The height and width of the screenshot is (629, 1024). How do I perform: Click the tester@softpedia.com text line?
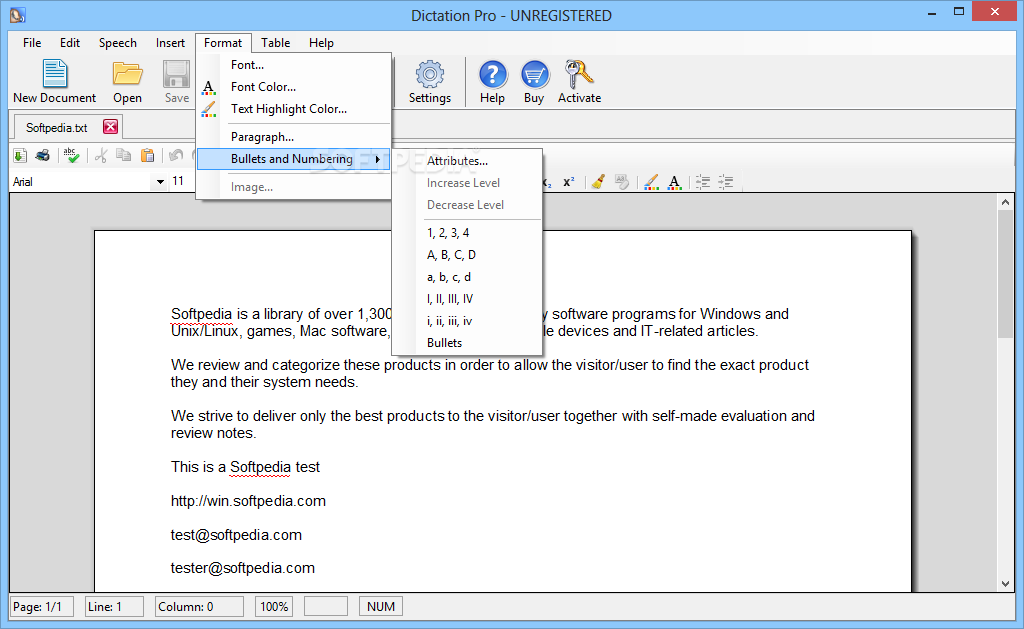point(243,568)
